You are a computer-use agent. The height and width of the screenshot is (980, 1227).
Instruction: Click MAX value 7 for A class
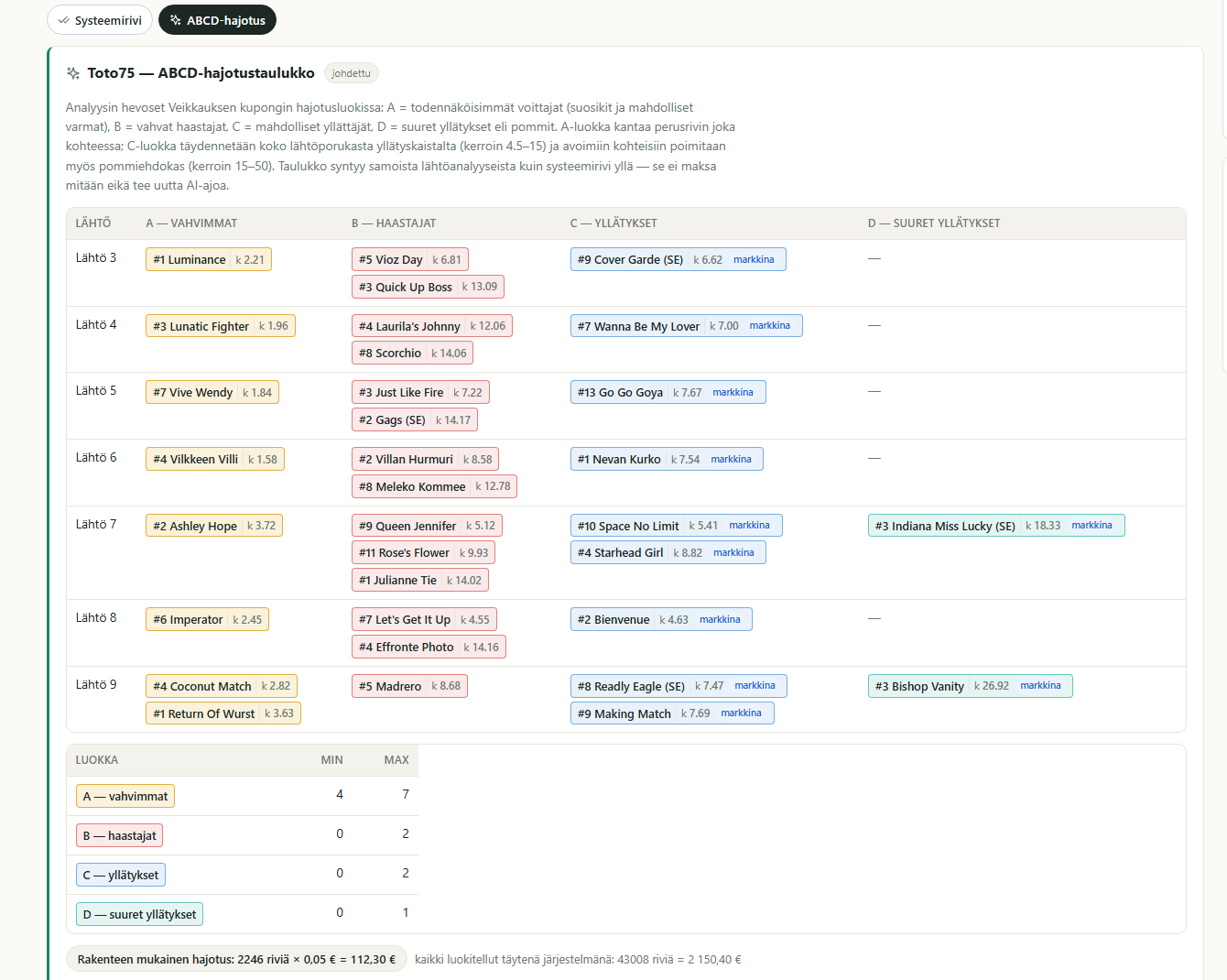coord(406,794)
